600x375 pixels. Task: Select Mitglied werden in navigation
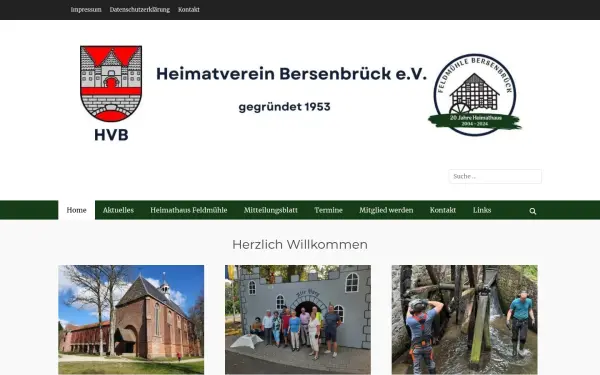(386, 210)
